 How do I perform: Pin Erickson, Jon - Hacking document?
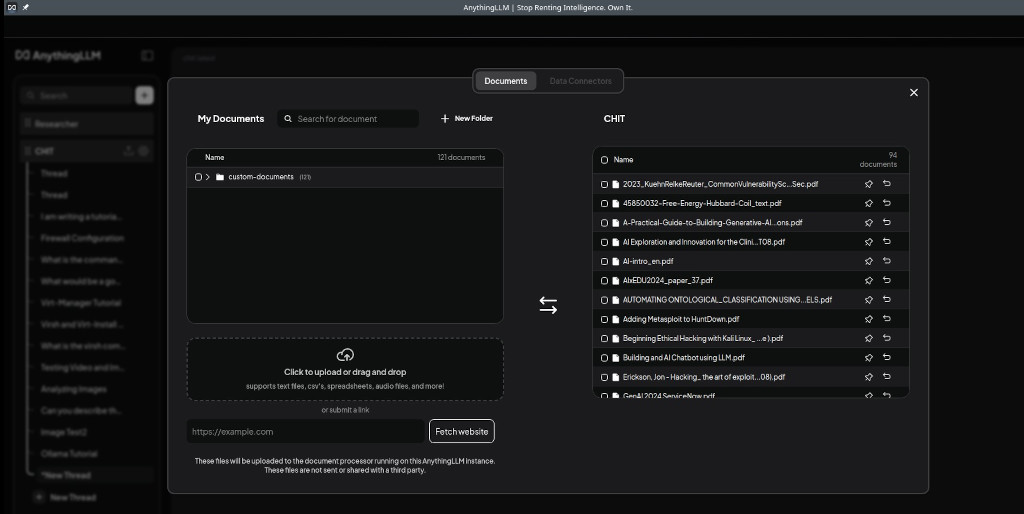[869, 377]
